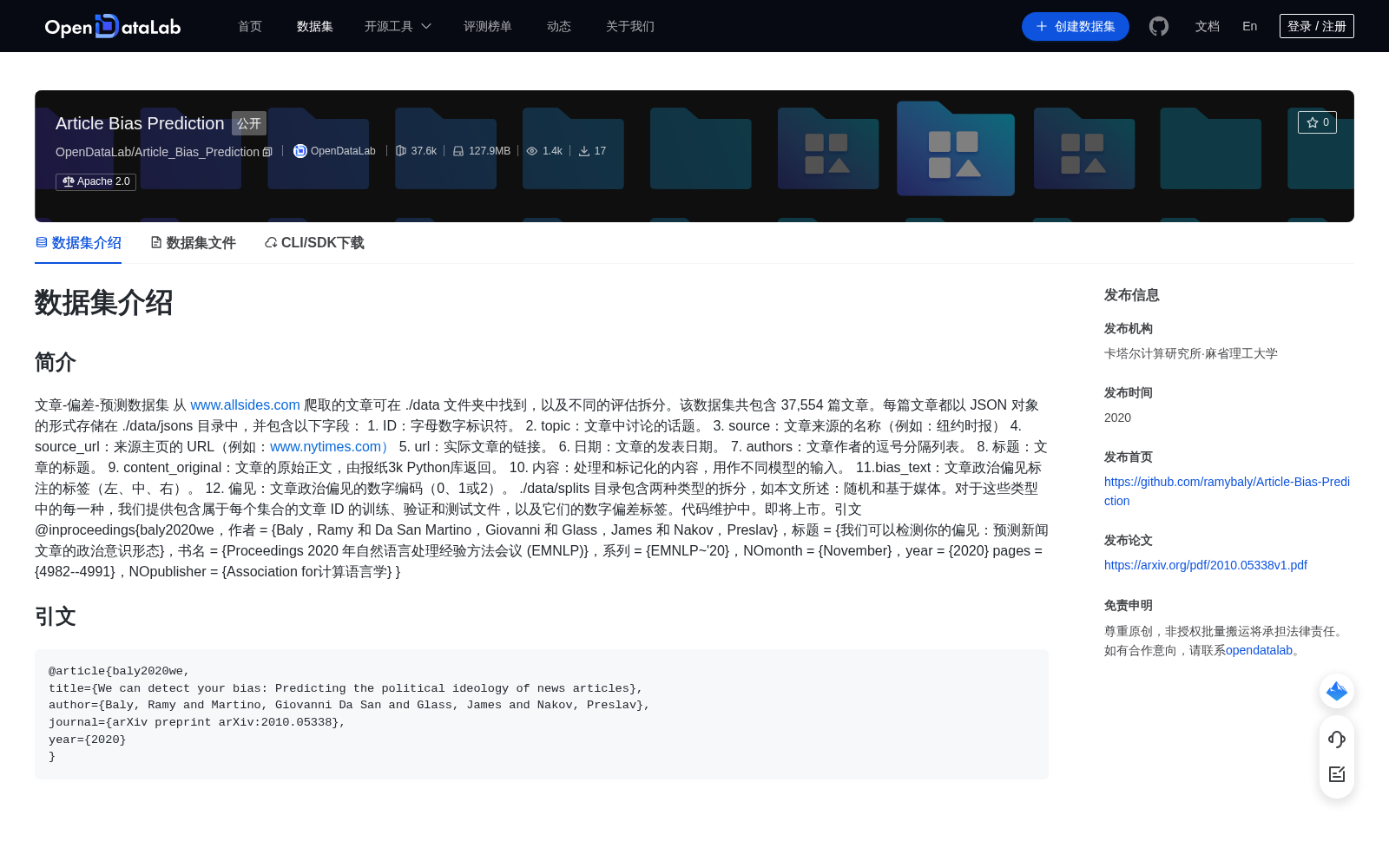
Task: Switch language to En
Action: pos(1249,26)
